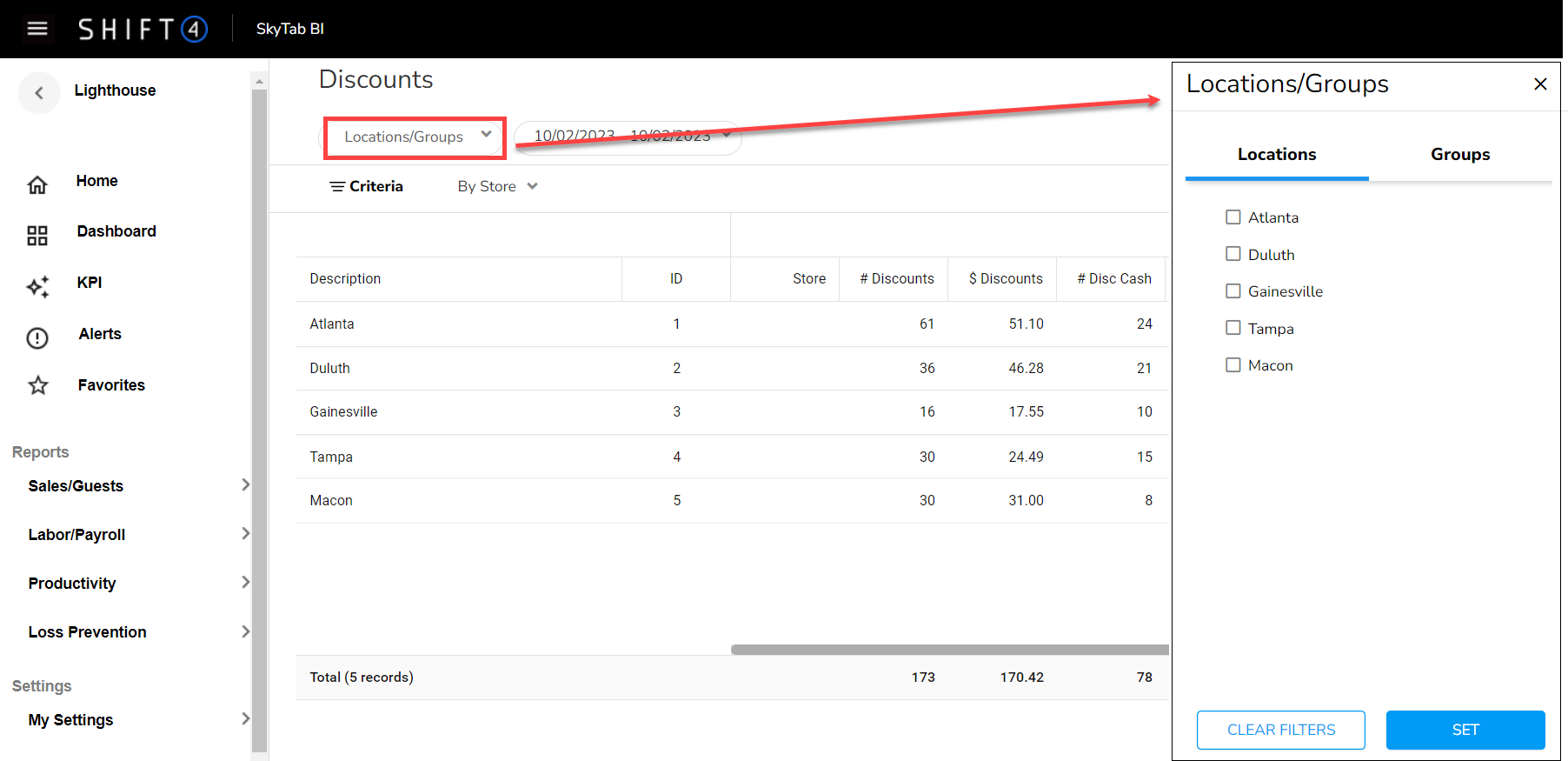
Task: Click the horizontal table scrollbar
Action: pos(949,650)
